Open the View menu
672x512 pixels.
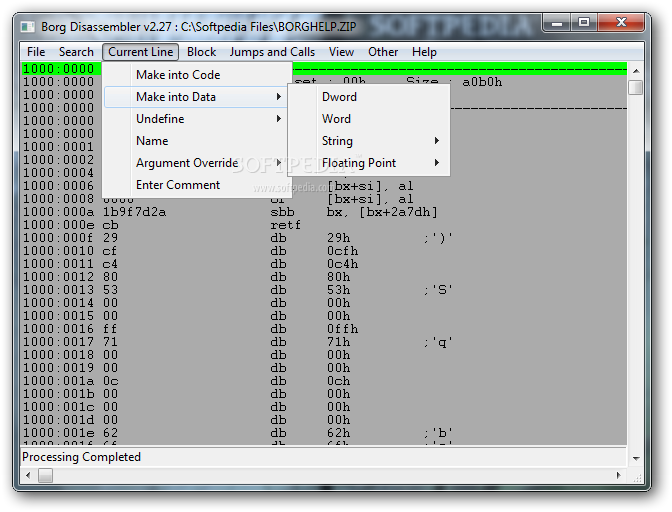click(341, 52)
